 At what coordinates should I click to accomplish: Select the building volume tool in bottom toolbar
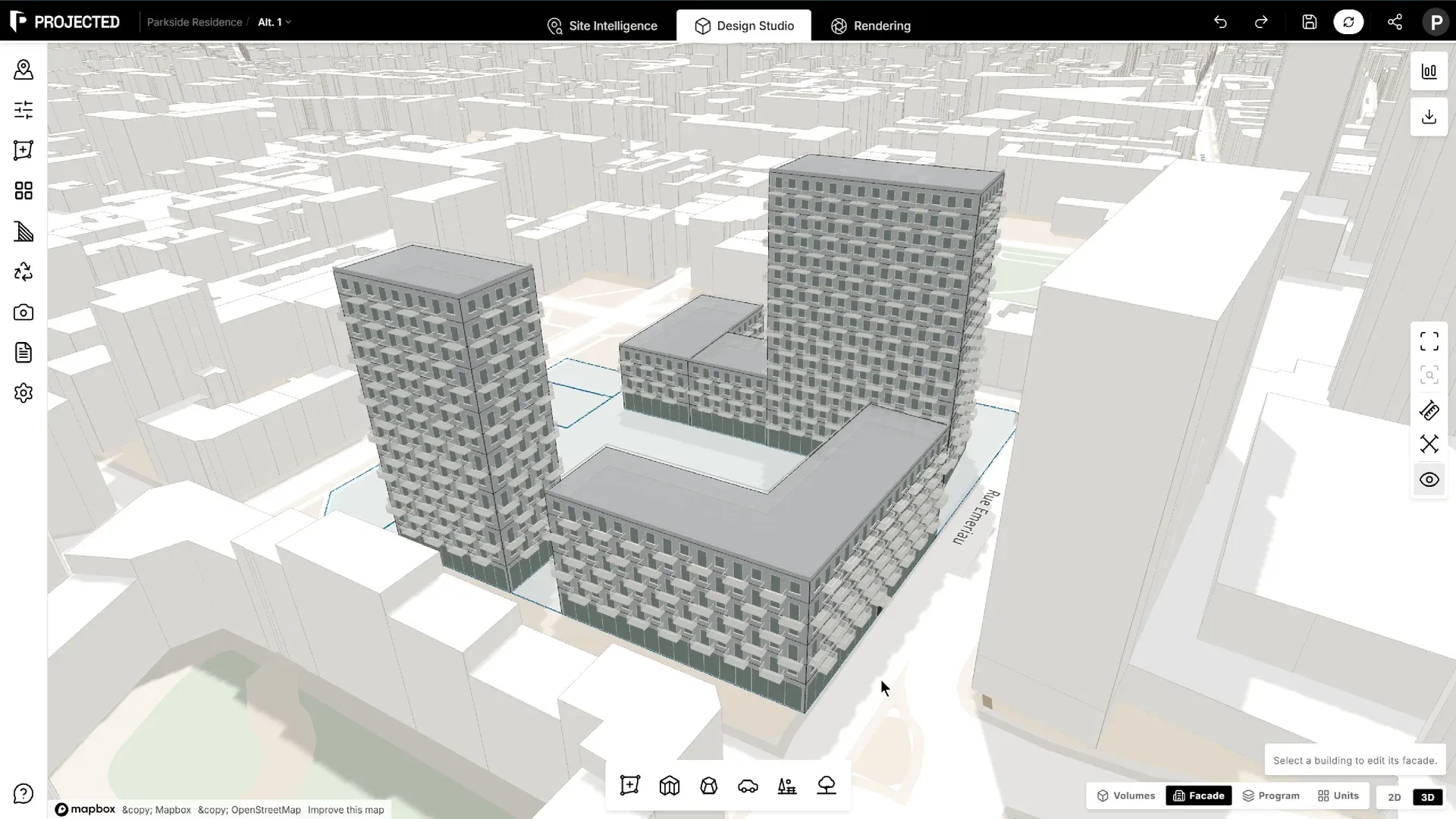pyautogui.click(x=670, y=786)
